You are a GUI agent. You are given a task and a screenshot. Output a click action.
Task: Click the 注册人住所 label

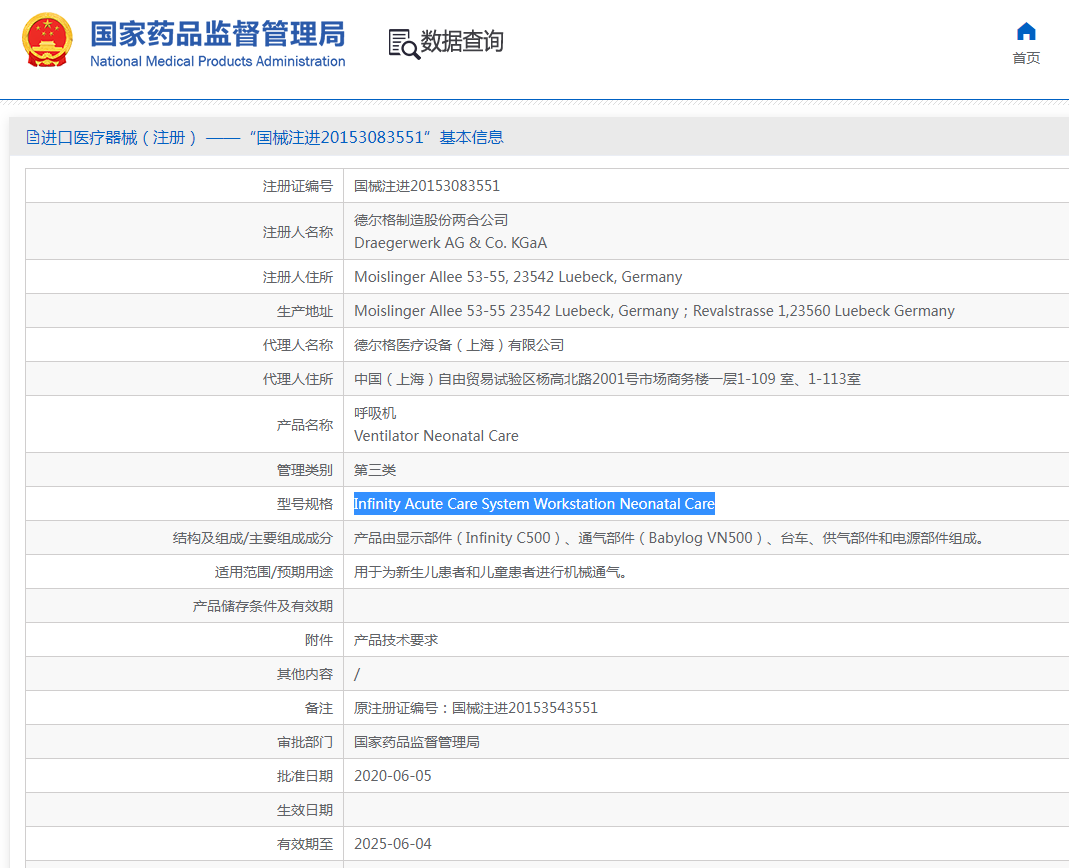(x=298, y=277)
